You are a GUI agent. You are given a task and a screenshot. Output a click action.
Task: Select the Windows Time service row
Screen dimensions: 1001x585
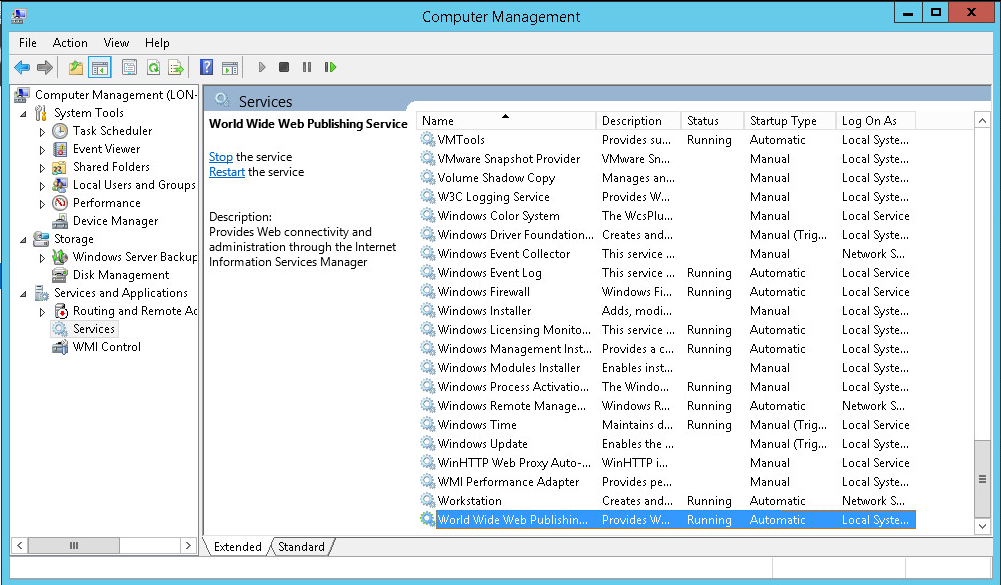(x=666, y=425)
